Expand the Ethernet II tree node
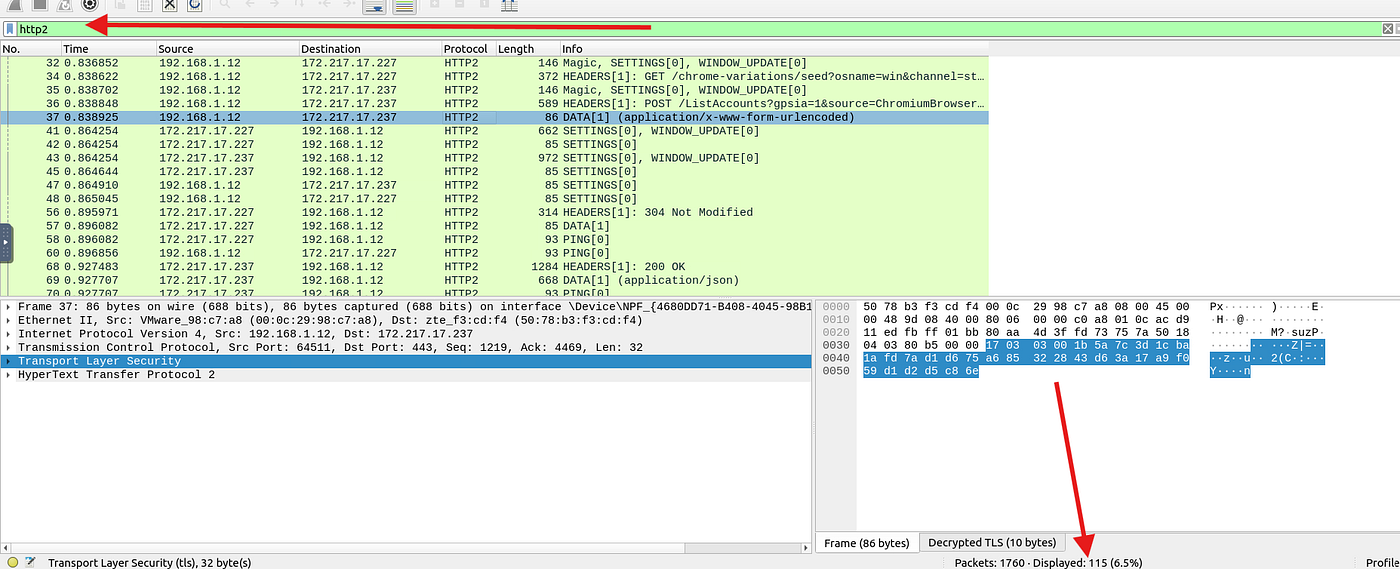This screenshot has width=1400, height=569. [x=9, y=320]
